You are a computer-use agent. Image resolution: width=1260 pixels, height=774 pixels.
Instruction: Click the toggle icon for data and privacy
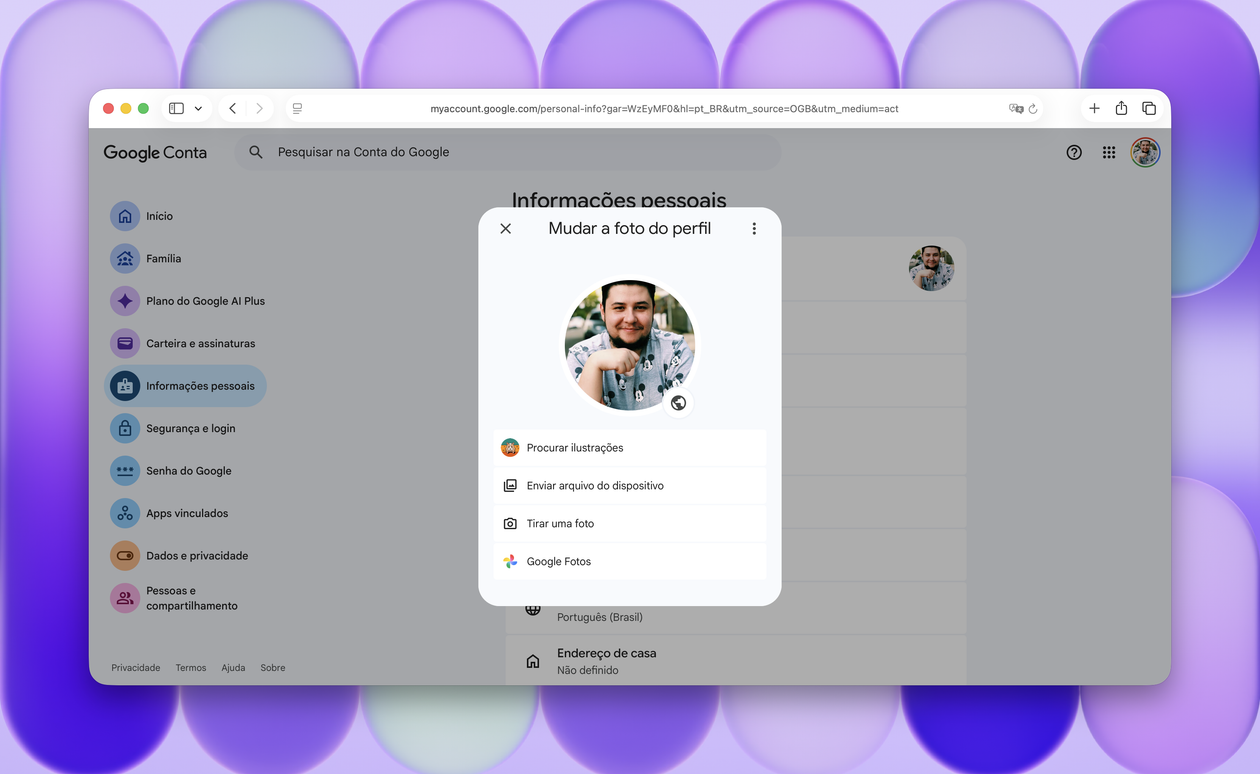(125, 556)
